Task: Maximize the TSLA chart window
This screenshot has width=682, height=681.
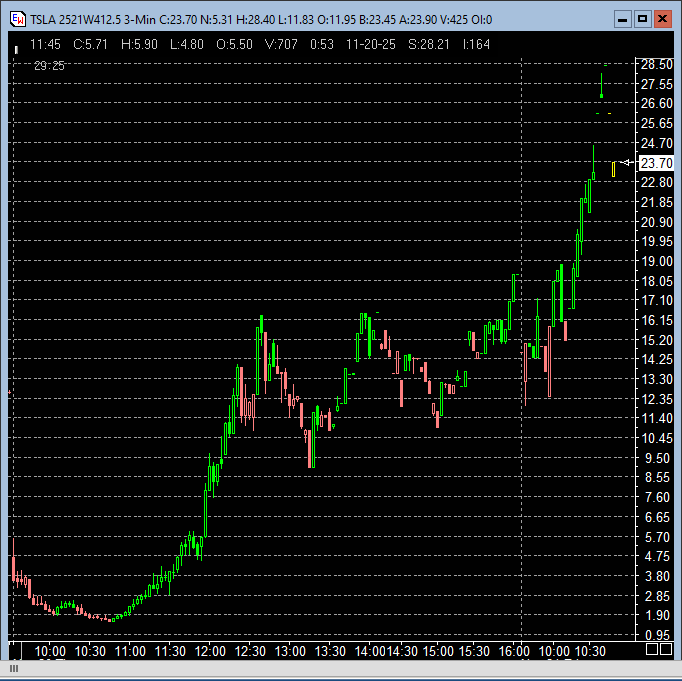Action: 643,18
